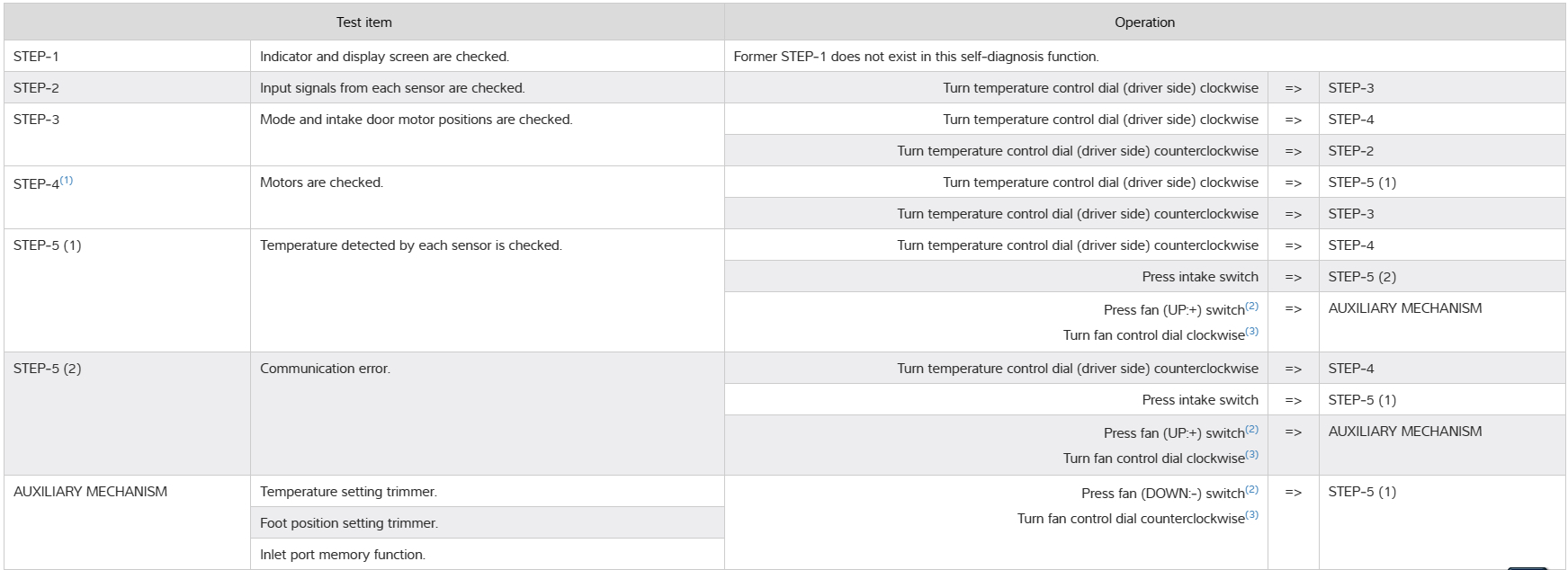Viewport: 1568px width, 570px height.
Task: Select the Foot position setting trimmer cell
Action: point(348,523)
